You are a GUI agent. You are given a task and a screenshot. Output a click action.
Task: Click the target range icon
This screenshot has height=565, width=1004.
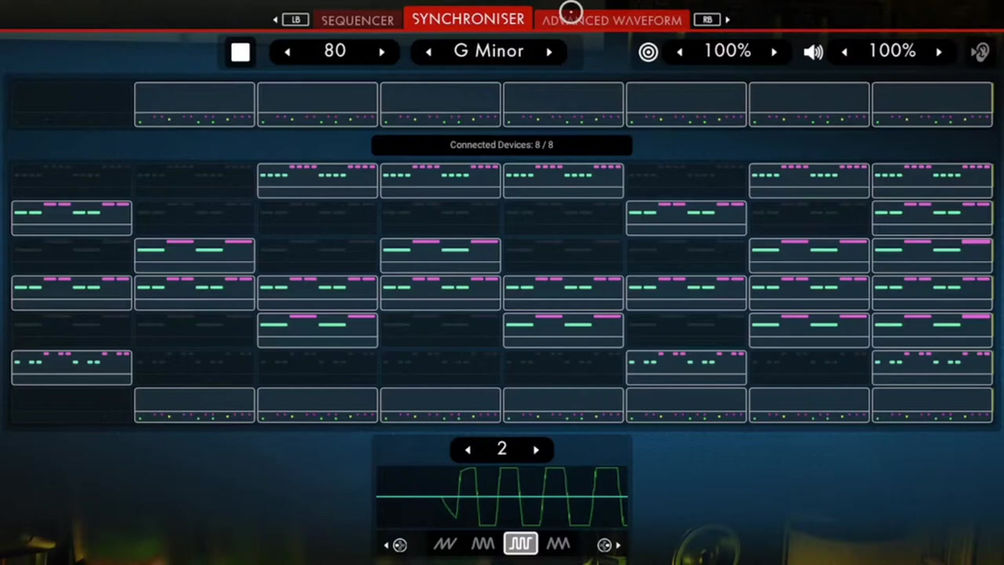click(x=648, y=52)
